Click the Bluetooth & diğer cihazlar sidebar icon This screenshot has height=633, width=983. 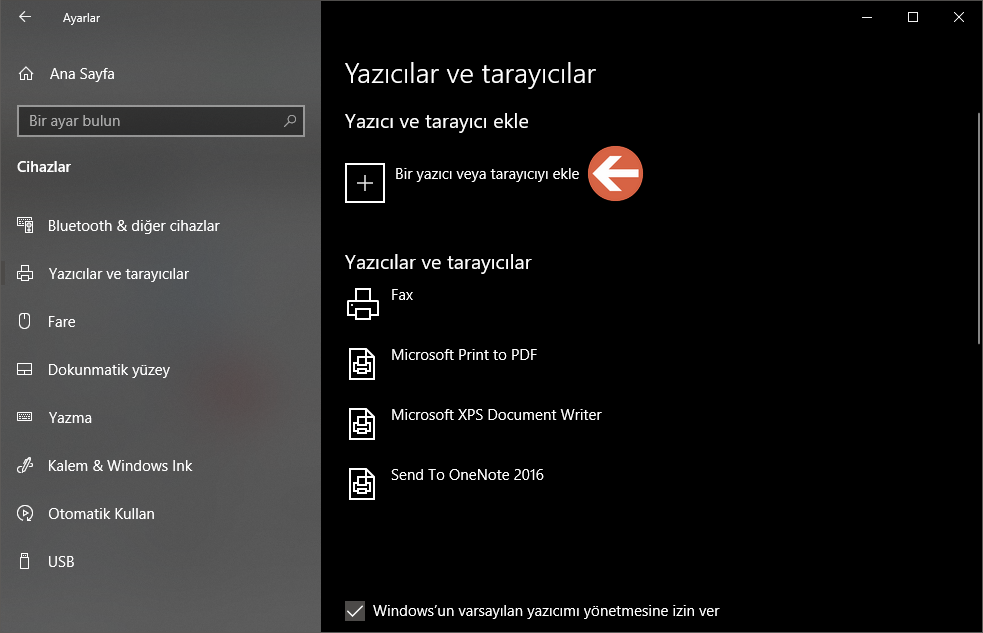coord(24,225)
